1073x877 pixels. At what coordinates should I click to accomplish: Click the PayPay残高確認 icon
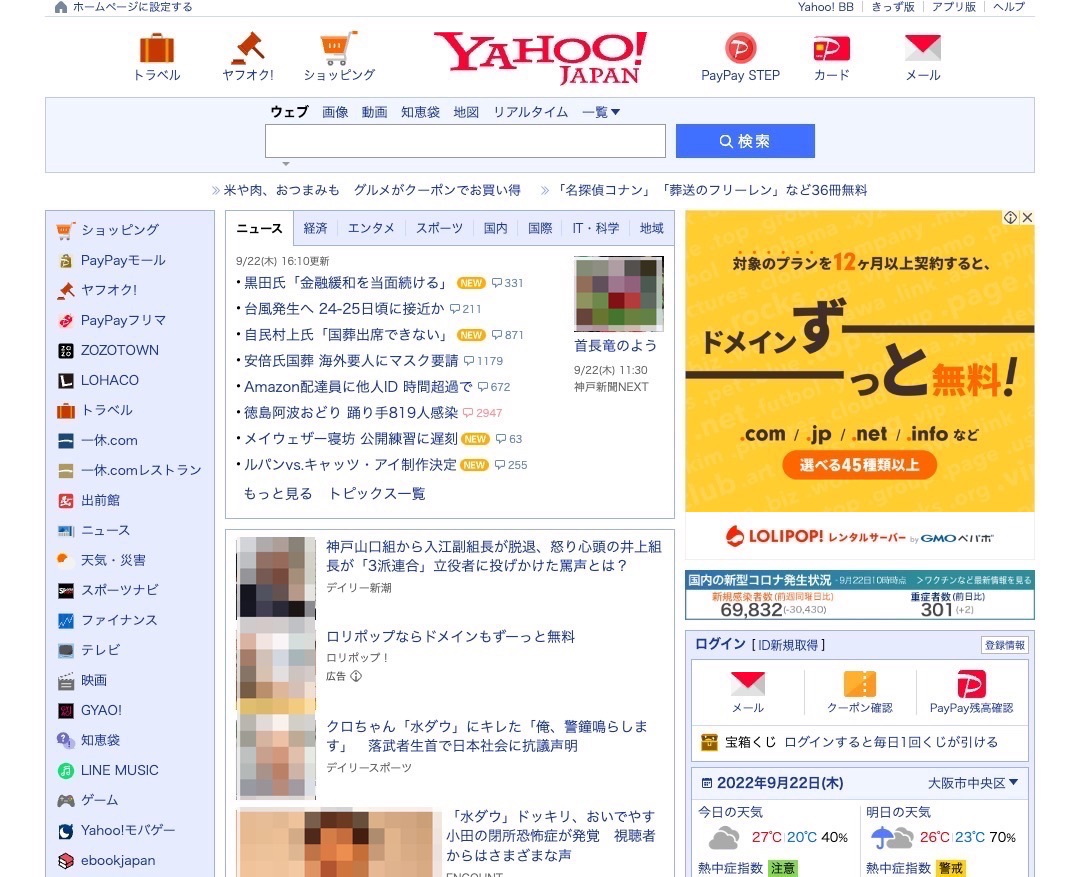(x=971, y=684)
